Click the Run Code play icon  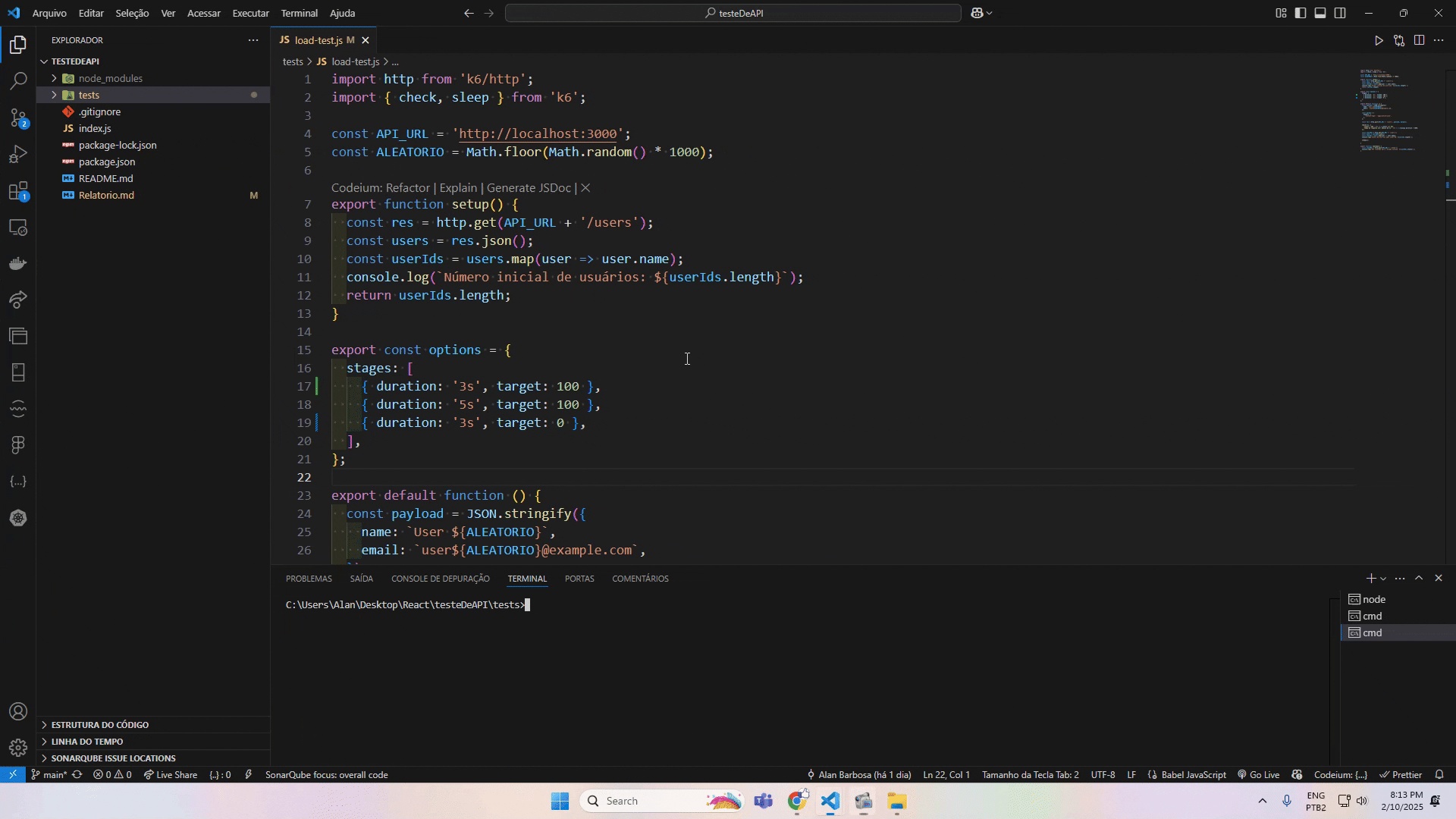coord(1379,40)
